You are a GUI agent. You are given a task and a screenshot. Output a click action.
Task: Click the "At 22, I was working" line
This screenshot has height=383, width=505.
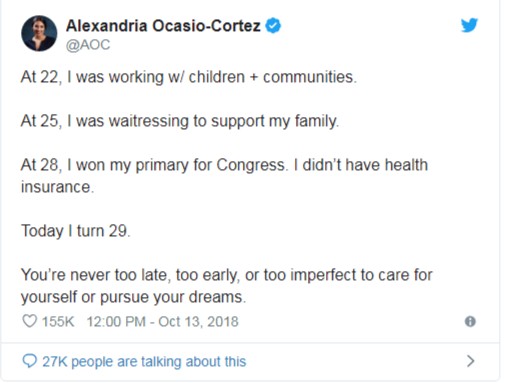click(x=189, y=77)
